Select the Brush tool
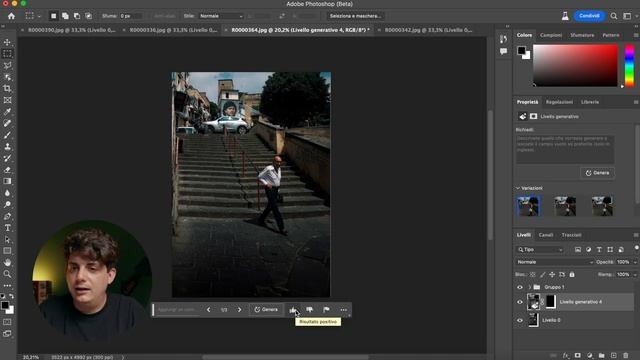The width and height of the screenshot is (640, 360). 7,135
